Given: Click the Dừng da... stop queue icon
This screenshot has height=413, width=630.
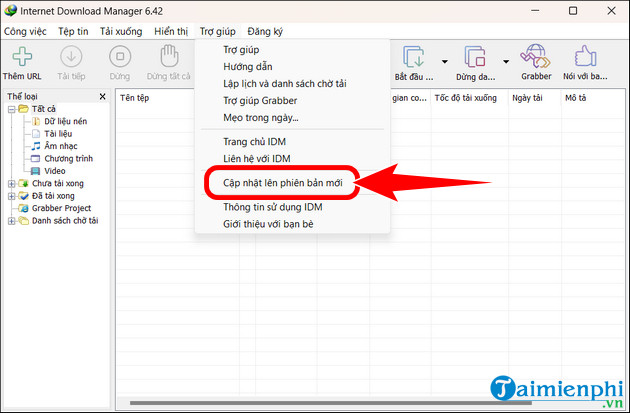Looking at the screenshot, I should (475, 57).
